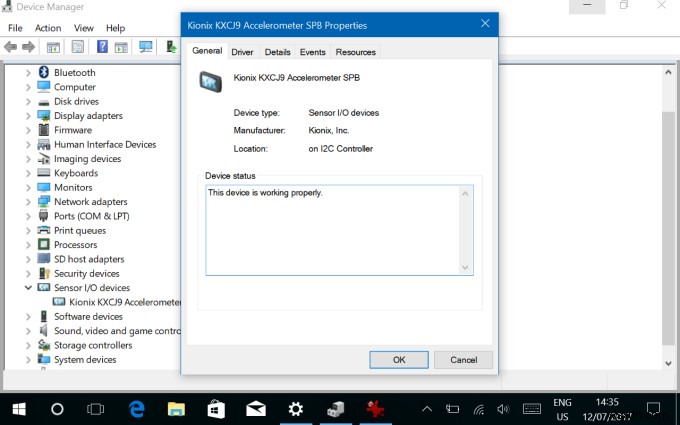Open File Explorer from the taskbar
The height and width of the screenshot is (425, 680).
point(176,409)
